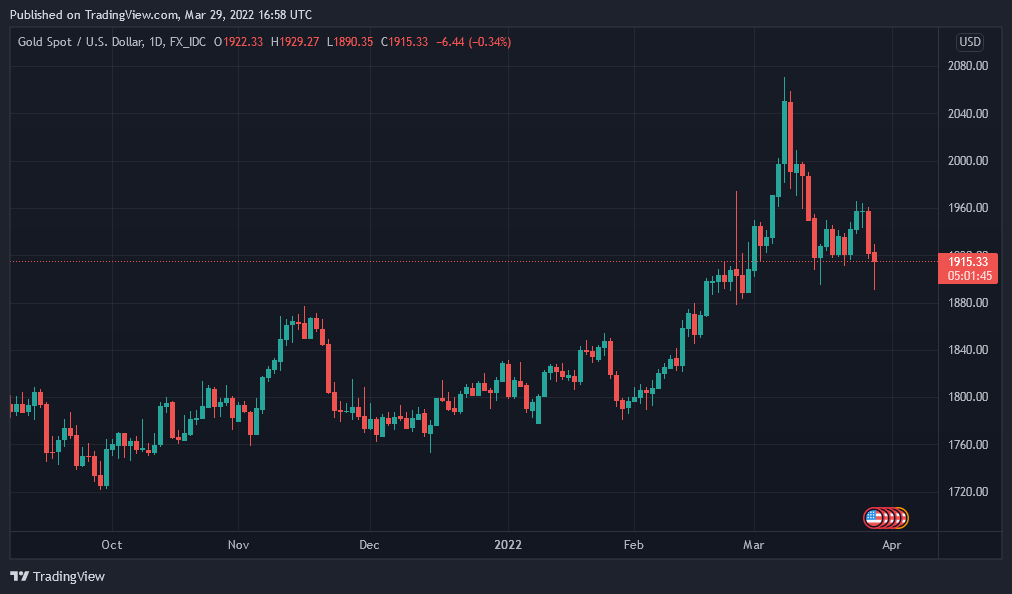This screenshot has width=1012, height=594.
Task: Click the Mar label on time axis
Action: [x=753, y=545]
